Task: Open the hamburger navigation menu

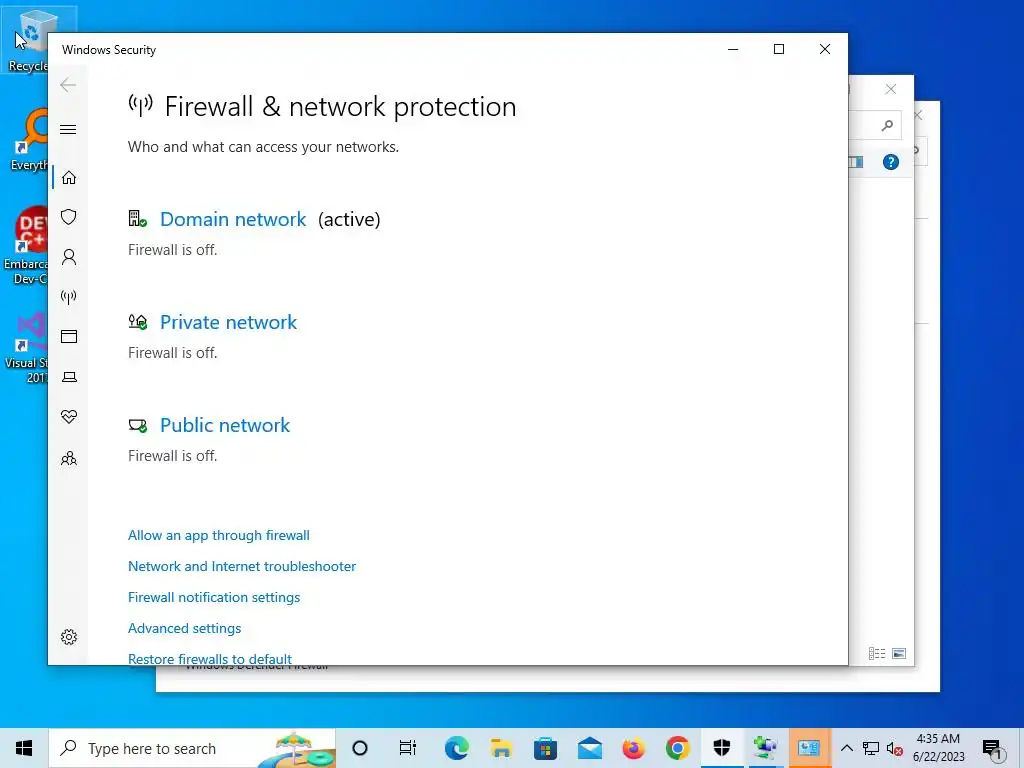Action: (68, 129)
